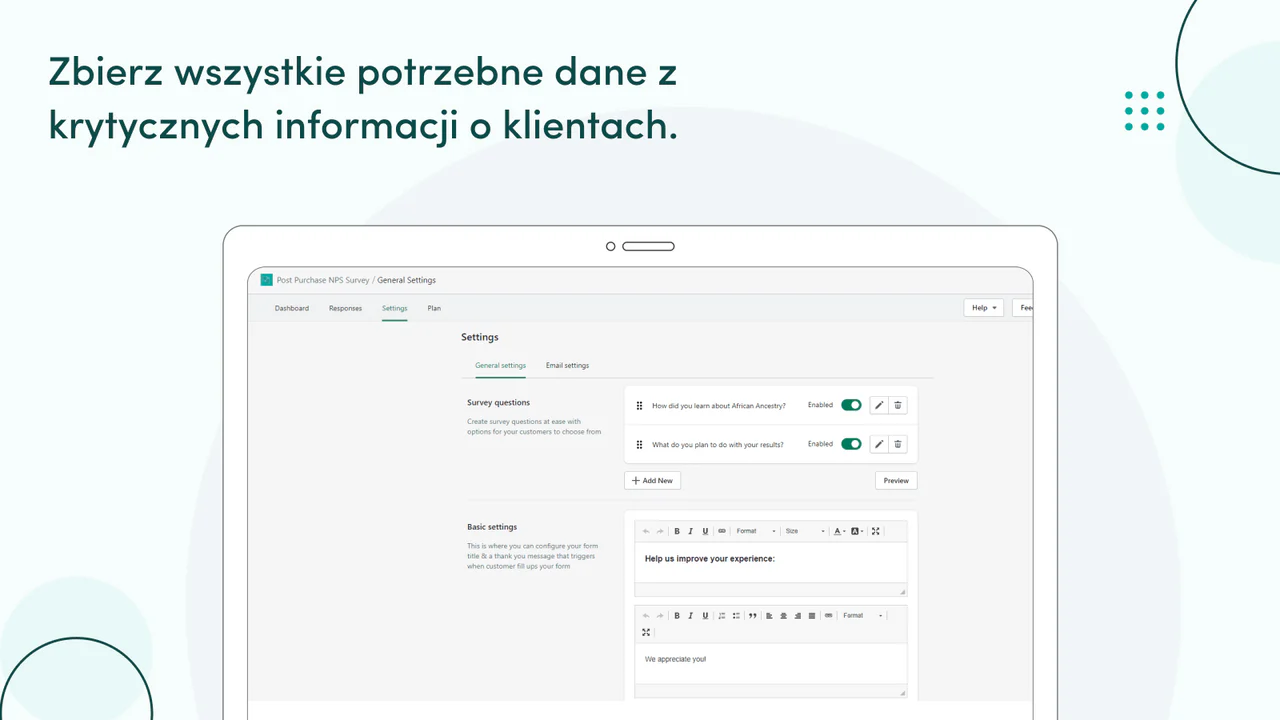
Task: Delete the African Ancestry question using trash icon
Action: pyautogui.click(x=898, y=405)
